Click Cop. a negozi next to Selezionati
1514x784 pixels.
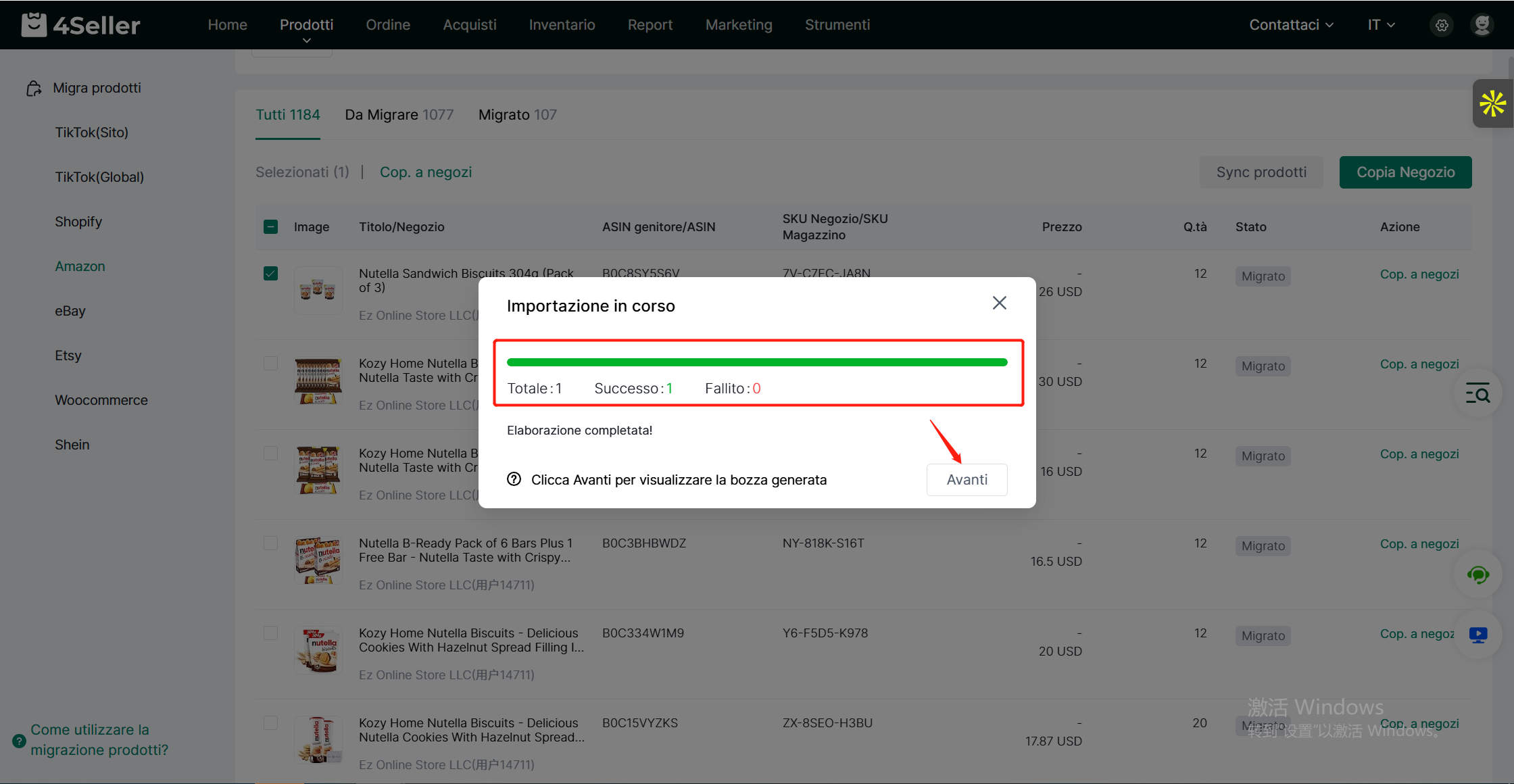426,172
